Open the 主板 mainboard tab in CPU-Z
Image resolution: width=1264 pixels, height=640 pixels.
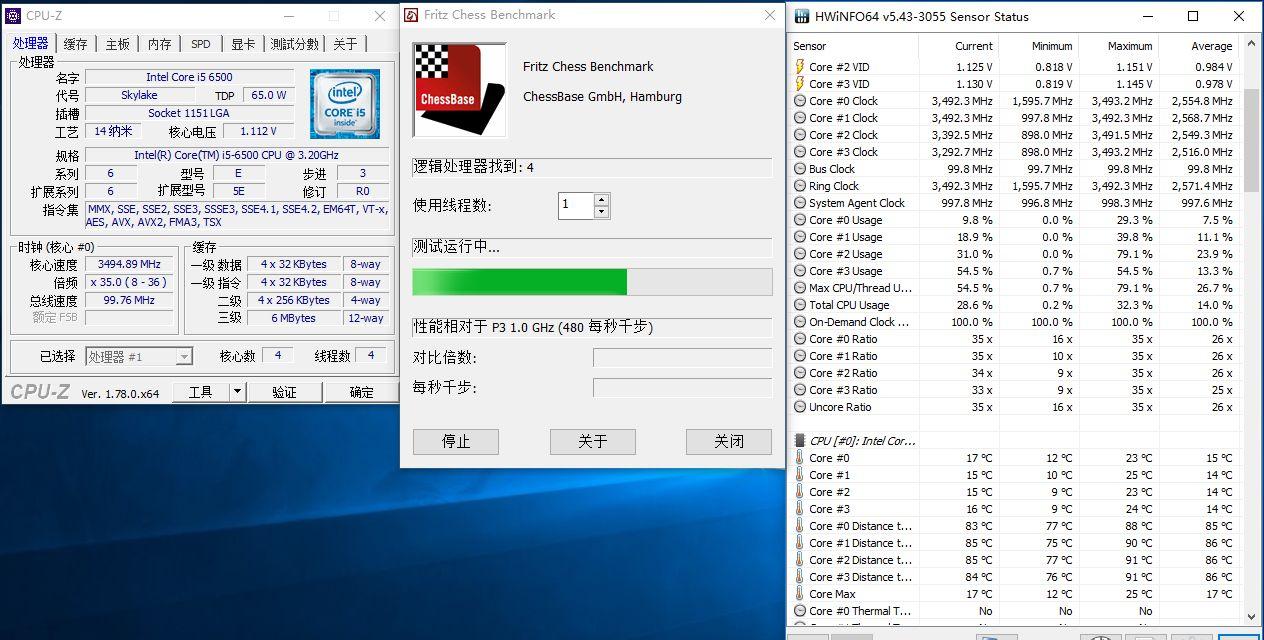click(116, 43)
